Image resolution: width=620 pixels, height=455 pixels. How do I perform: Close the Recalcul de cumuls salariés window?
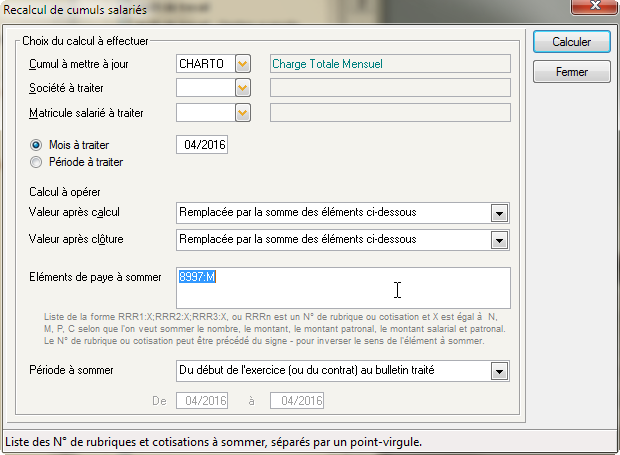tap(595, 6)
